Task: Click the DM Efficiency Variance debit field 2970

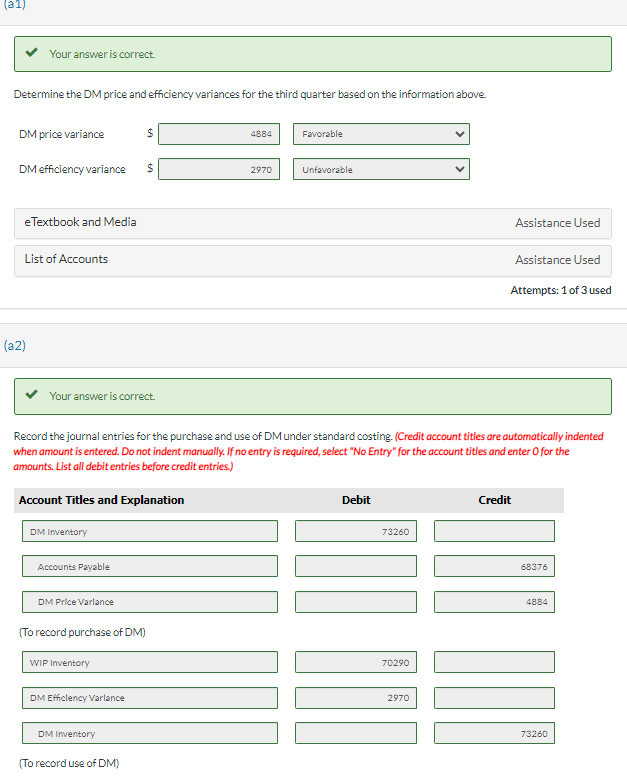Action: coord(356,698)
